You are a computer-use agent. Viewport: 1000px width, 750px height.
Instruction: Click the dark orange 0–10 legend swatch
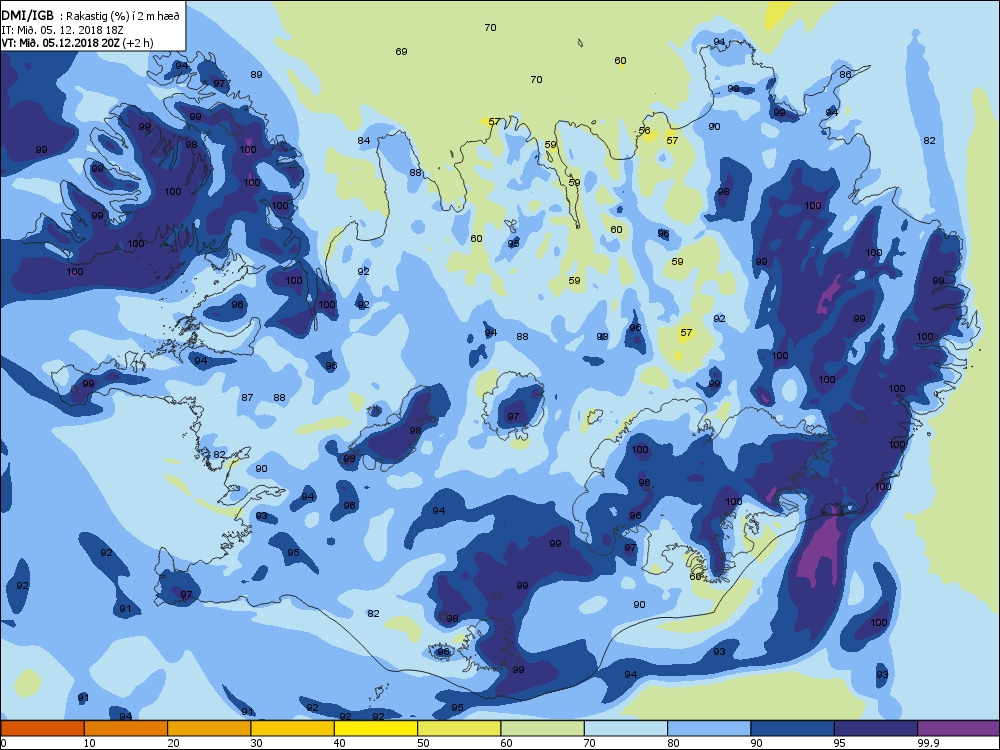pyautogui.click(x=42, y=728)
